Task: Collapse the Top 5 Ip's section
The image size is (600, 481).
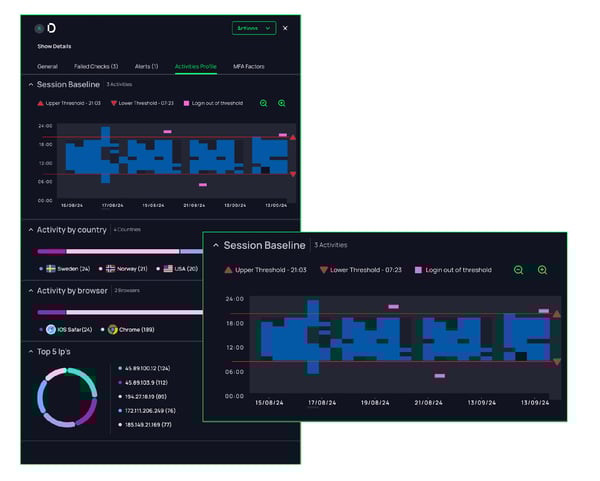Action: [x=31, y=351]
